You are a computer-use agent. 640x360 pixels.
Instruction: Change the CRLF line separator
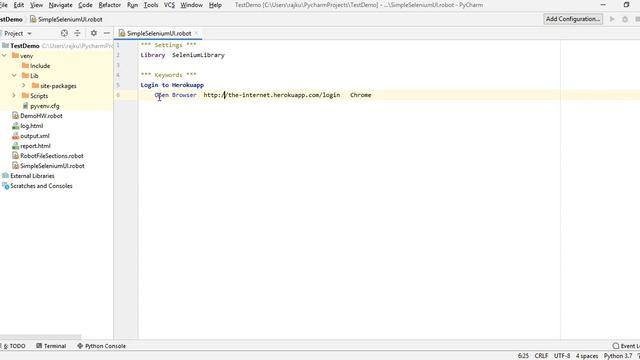[541, 356]
